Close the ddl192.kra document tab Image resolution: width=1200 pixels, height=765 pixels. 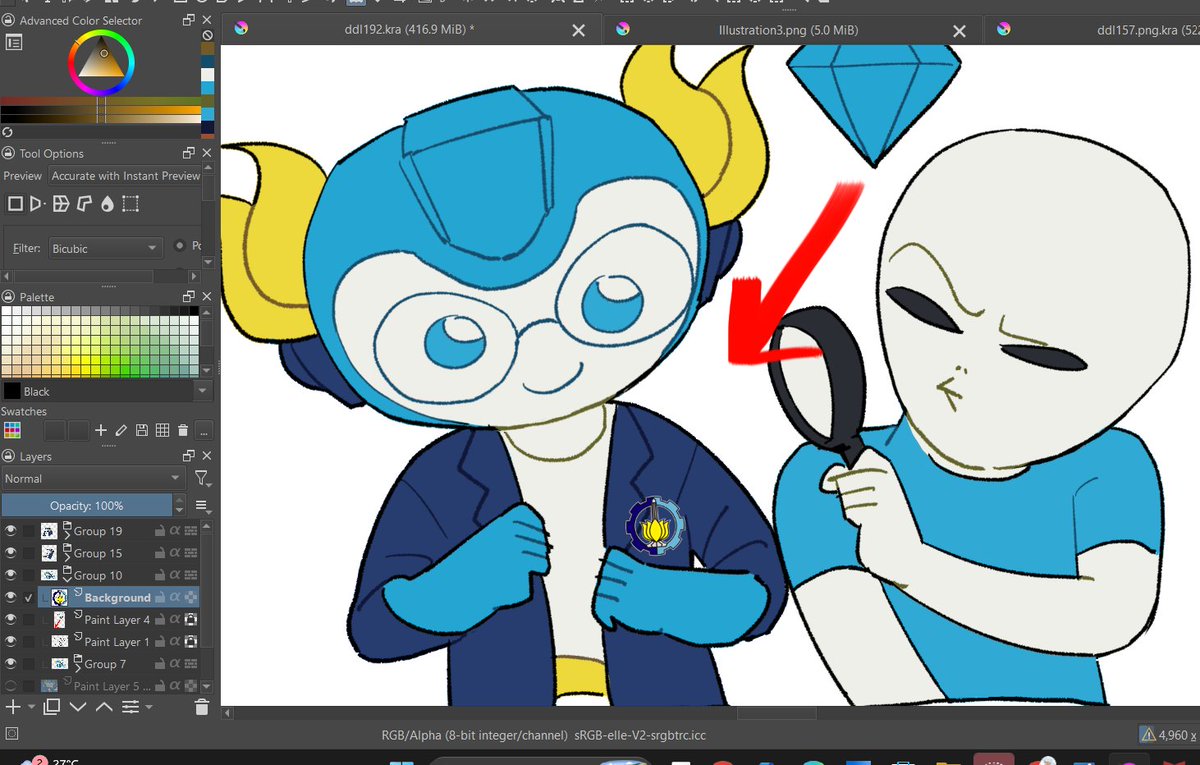click(x=578, y=31)
